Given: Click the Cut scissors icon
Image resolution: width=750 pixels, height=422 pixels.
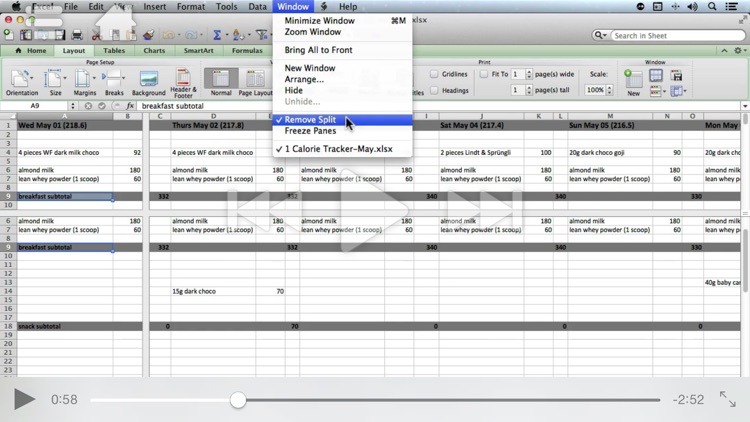Looking at the screenshot, I should pyautogui.click(x=97, y=35).
